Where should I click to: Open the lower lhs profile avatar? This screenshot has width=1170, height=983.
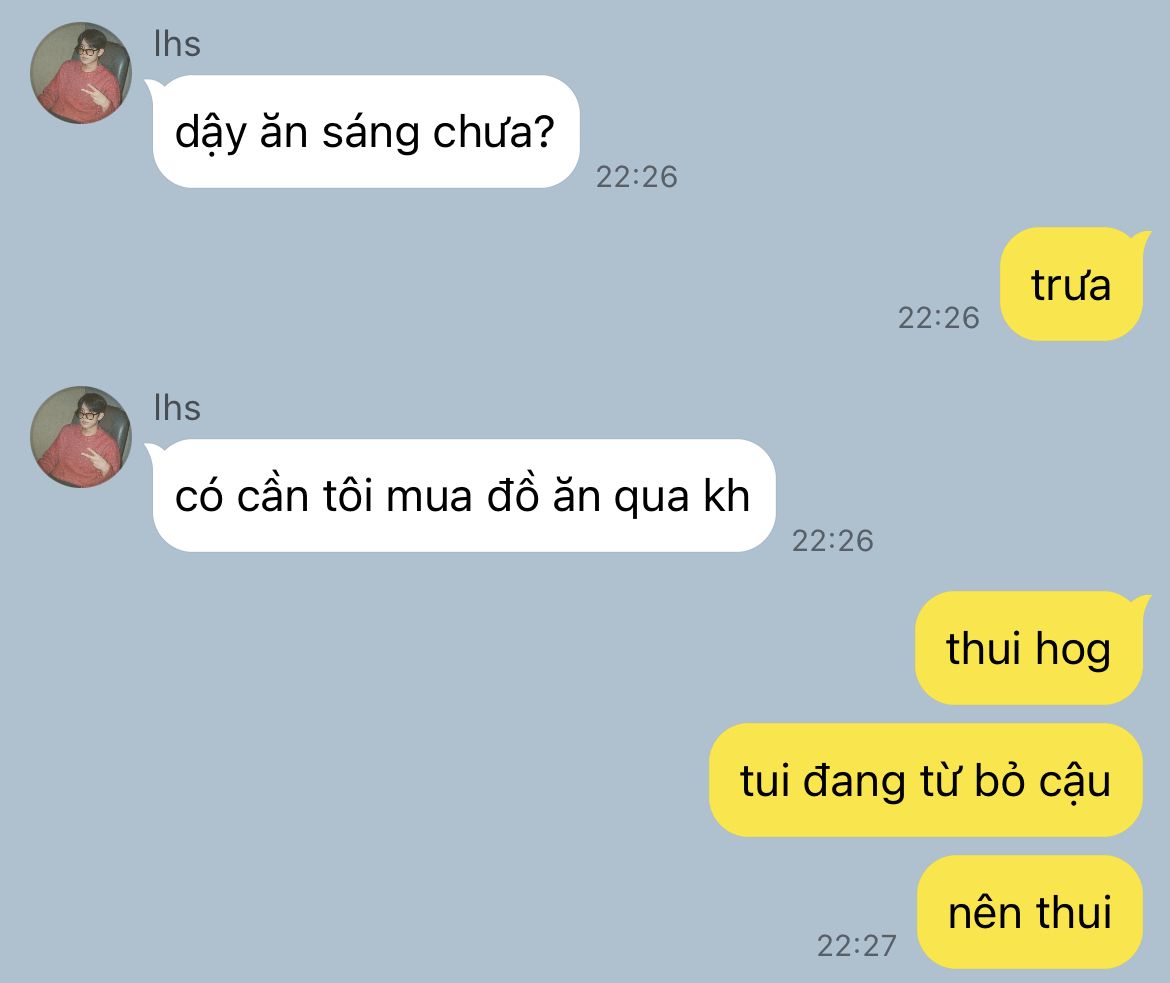81,437
